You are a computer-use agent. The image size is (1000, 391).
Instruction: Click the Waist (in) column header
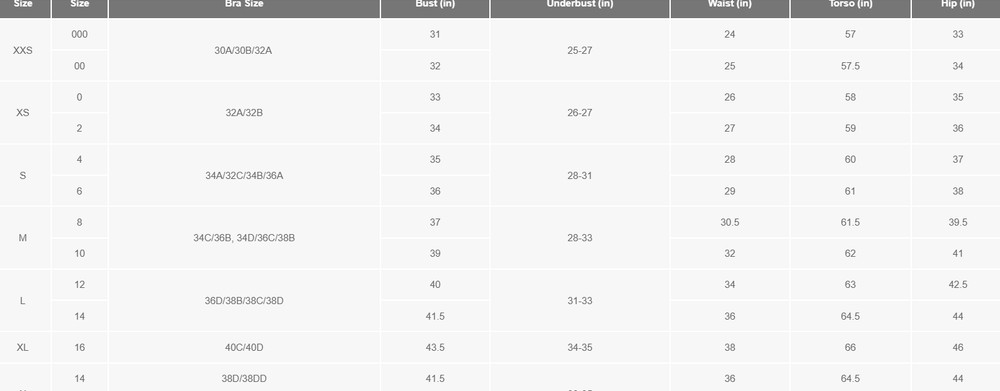pyautogui.click(x=730, y=5)
